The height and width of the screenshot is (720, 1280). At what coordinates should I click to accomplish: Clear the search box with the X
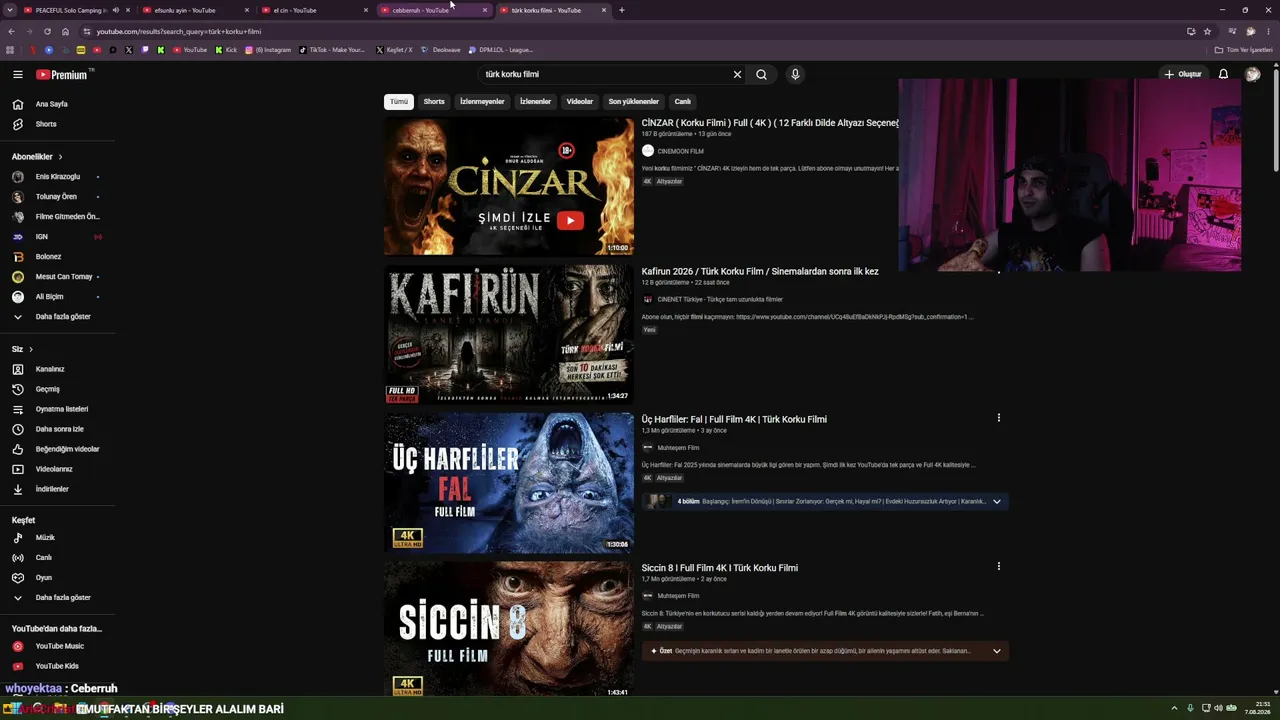[x=737, y=74]
